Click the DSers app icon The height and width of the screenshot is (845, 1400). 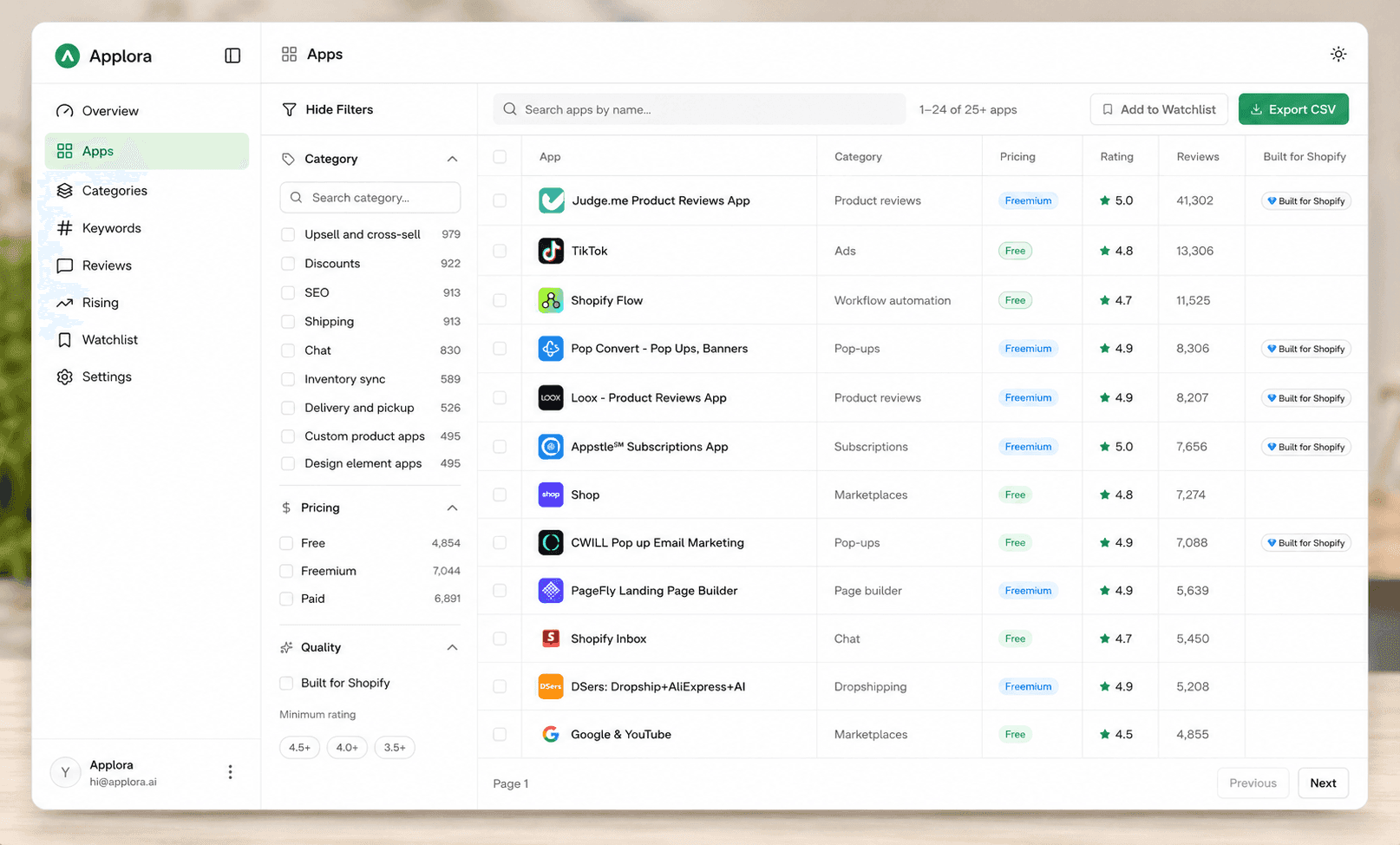tap(551, 686)
